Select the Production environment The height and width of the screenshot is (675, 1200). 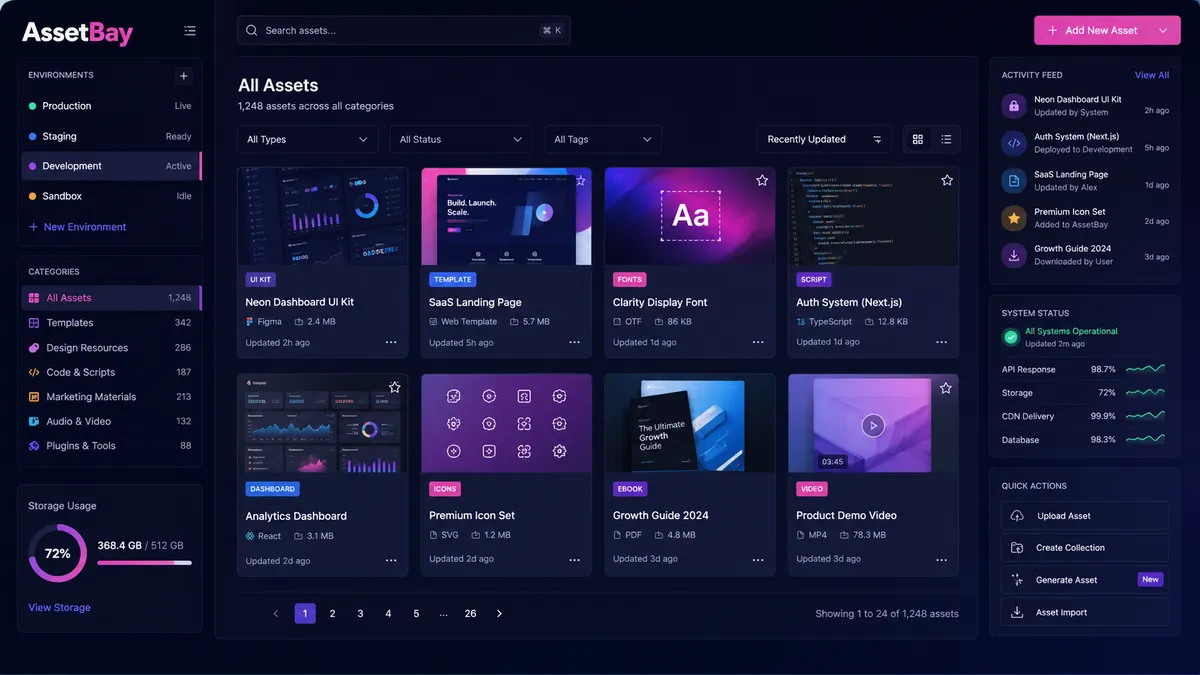(x=110, y=106)
